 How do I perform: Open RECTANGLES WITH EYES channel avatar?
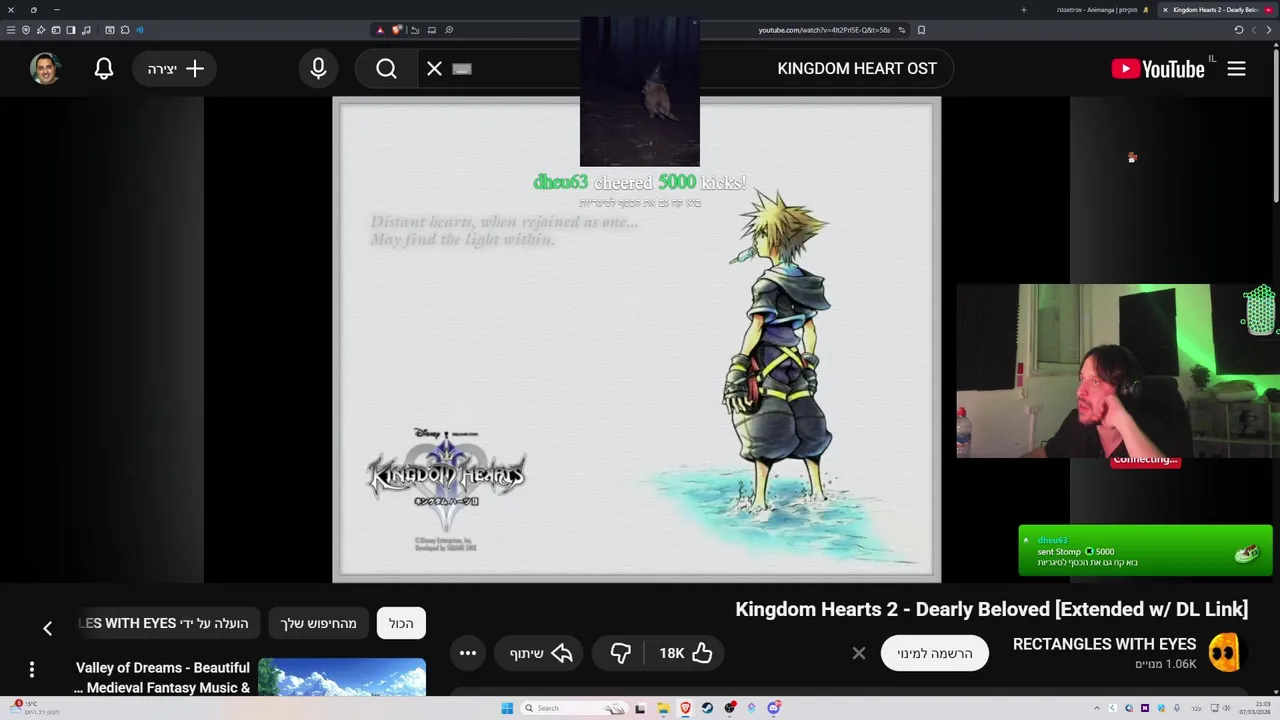(x=1225, y=653)
